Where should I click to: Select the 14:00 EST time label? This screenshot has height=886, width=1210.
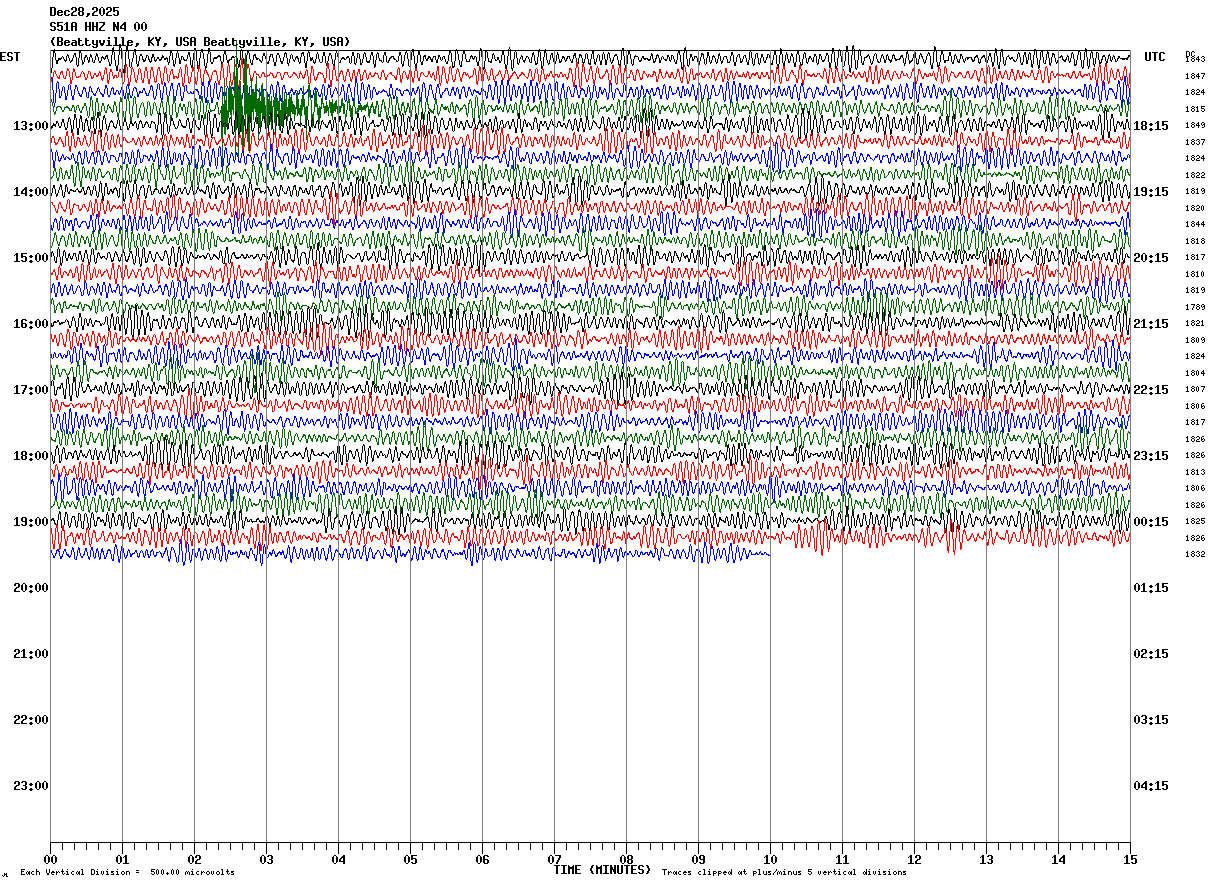31,191
